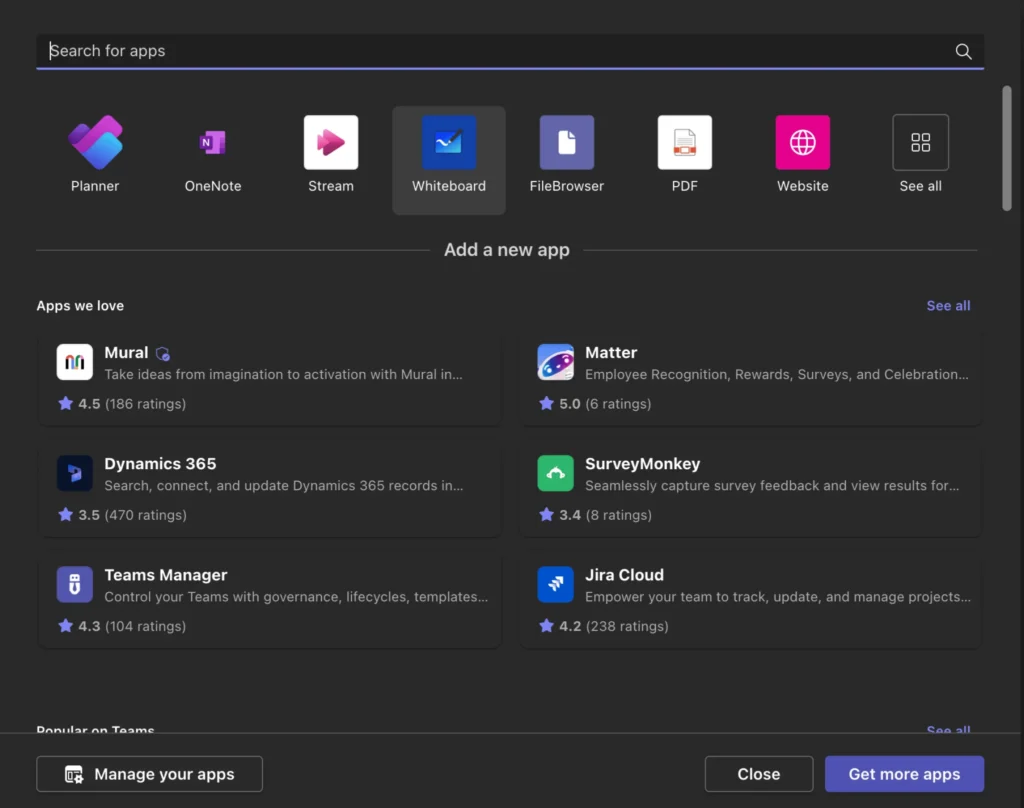The height and width of the screenshot is (808, 1024).
Task: Choose the Stream app icon
Action: (x=331, y=143)
